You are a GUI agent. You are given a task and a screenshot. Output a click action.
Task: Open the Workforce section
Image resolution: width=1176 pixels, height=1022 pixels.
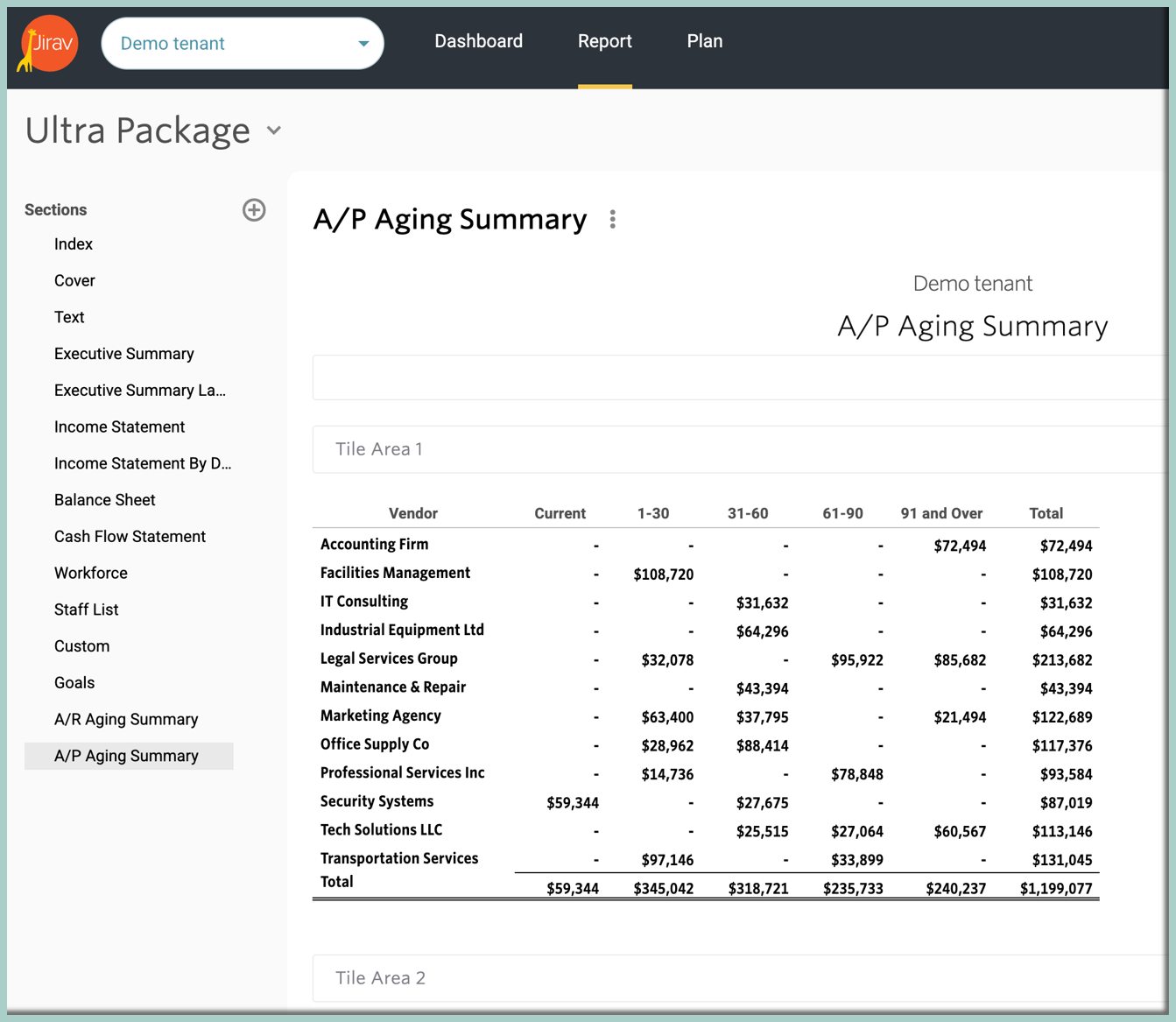[x=91, y=573]
